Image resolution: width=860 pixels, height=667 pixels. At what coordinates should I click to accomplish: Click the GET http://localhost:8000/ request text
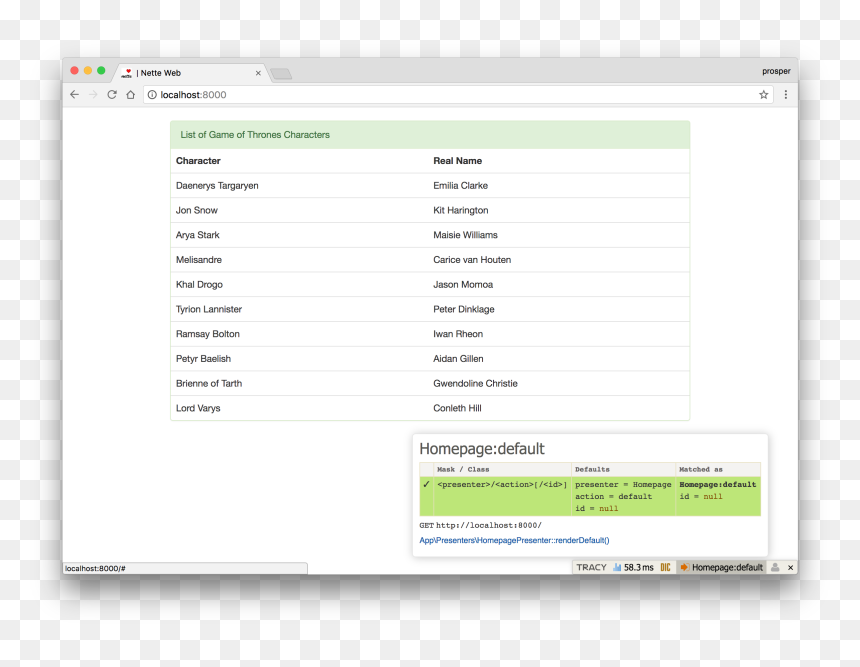tap(480, 525)
